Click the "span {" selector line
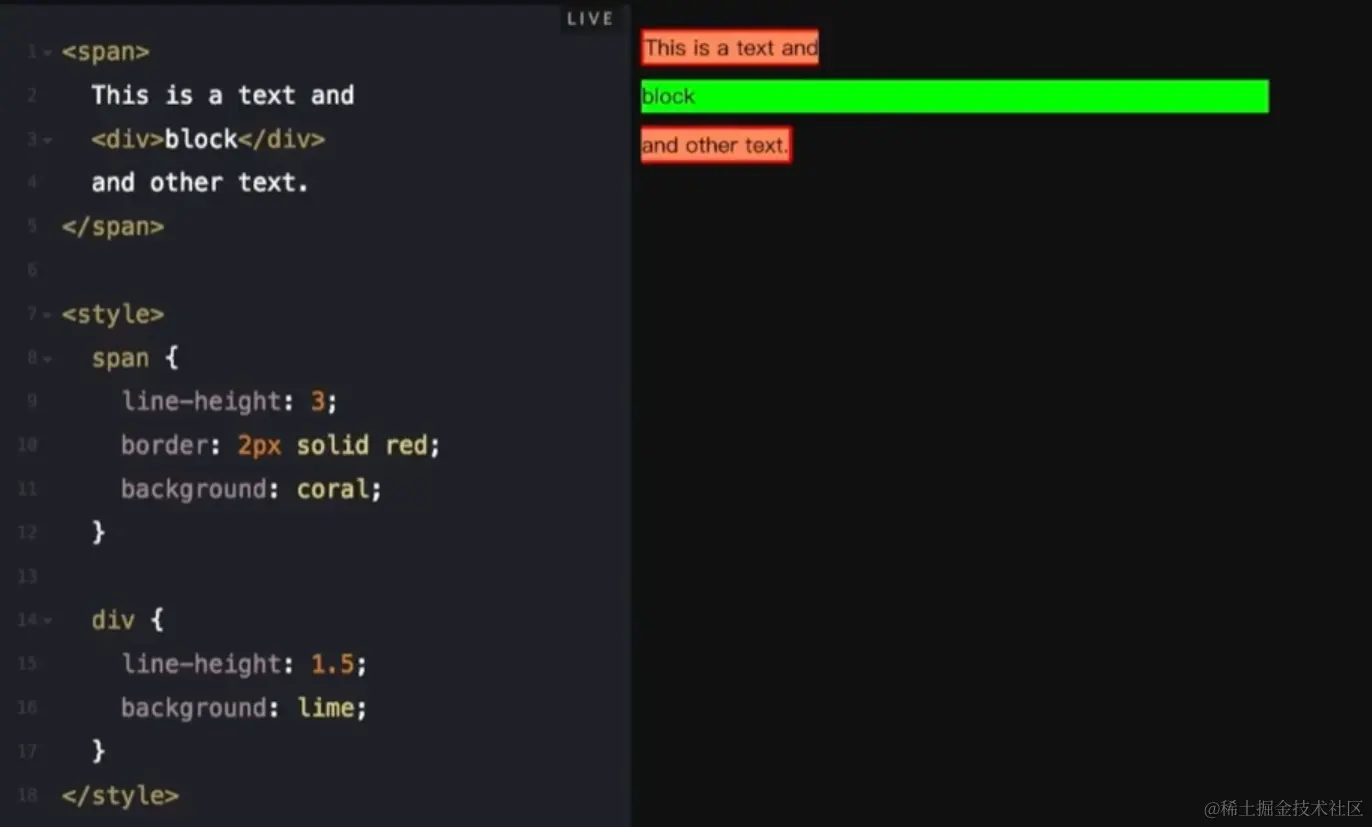 point(135,358)
